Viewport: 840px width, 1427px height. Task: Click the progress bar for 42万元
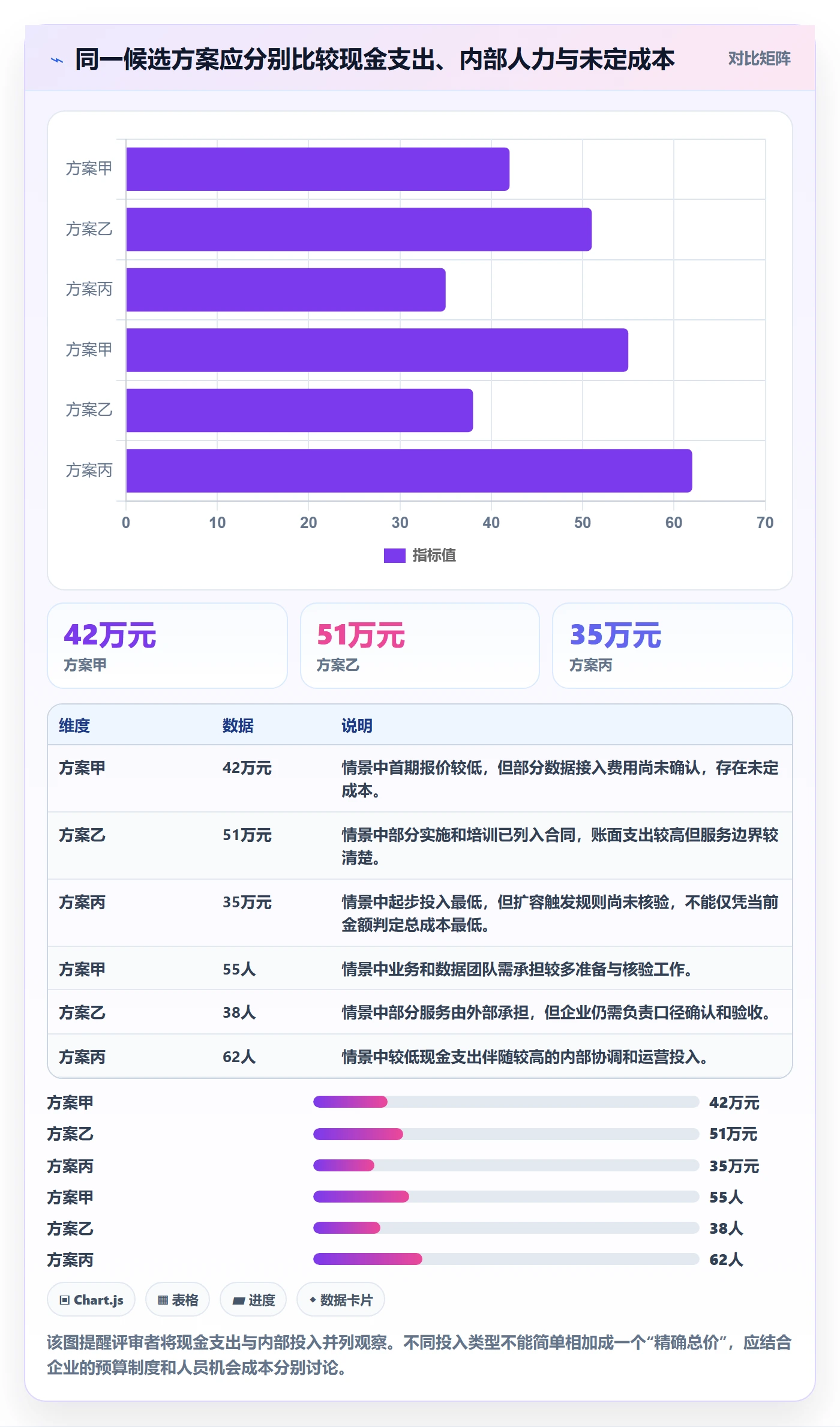coord(506,1102)
